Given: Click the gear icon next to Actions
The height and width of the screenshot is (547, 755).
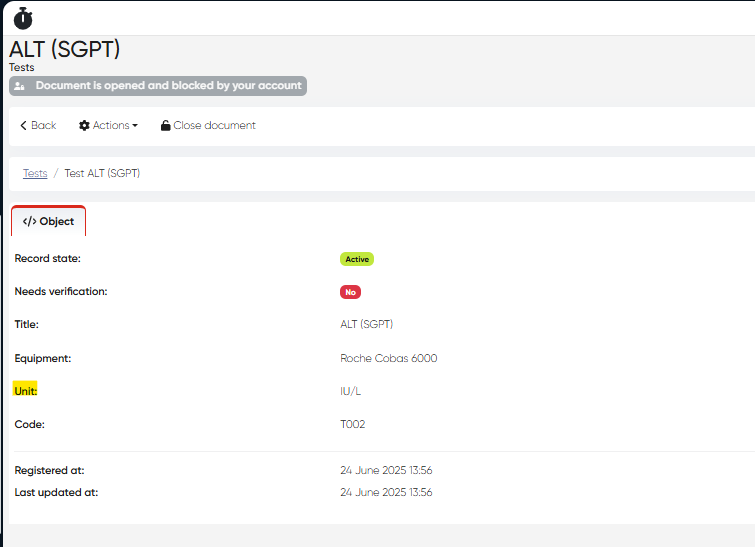Looking at the screenshot, I should click(84, 126).
